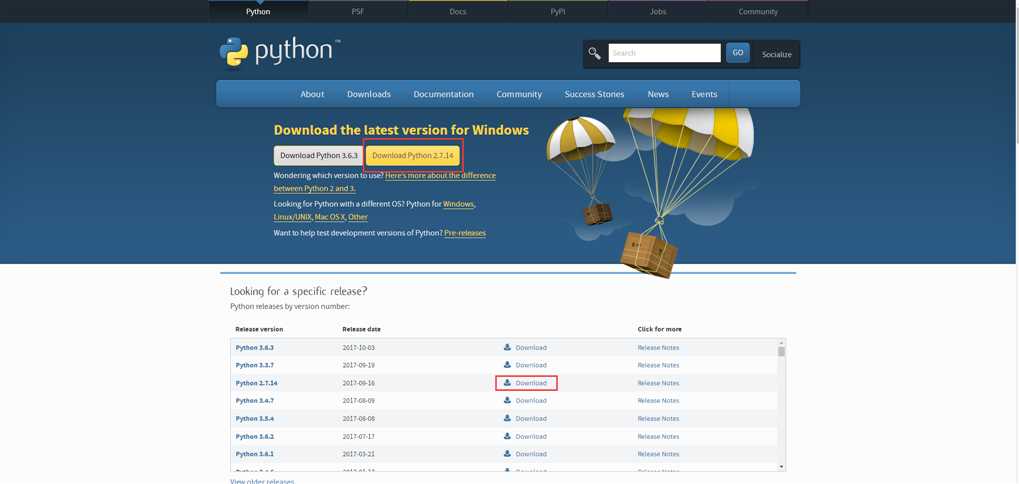
Task: Open the Downloads navigation menu
Action: 368,94
